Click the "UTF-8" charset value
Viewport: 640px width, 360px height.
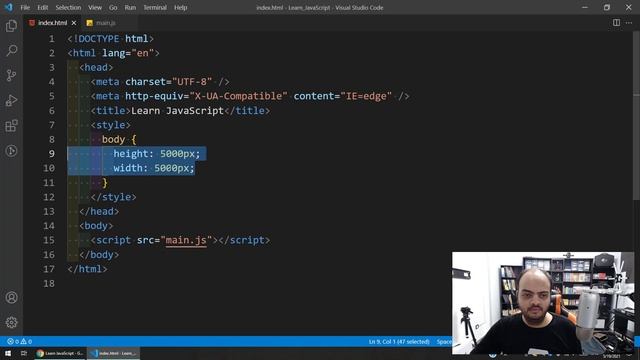[x=192, y=82]
